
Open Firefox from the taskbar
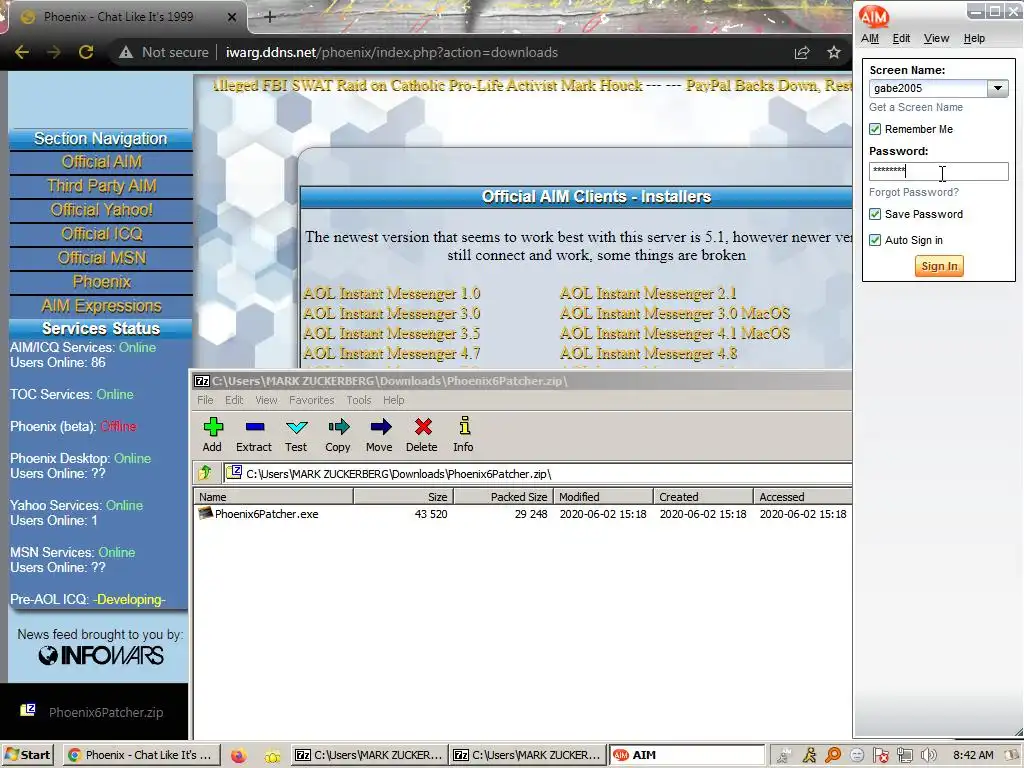tap(238, 755)
